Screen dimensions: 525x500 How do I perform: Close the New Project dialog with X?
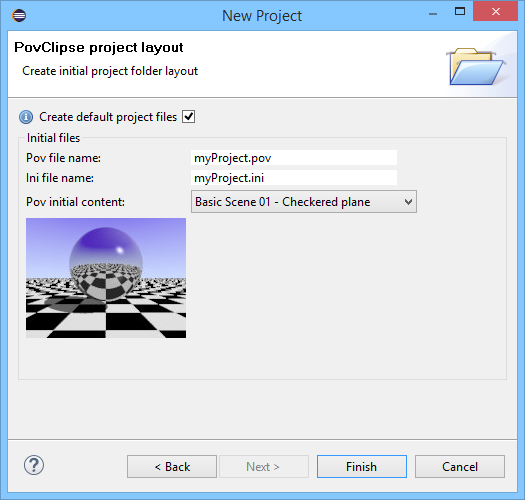(496, 12)
